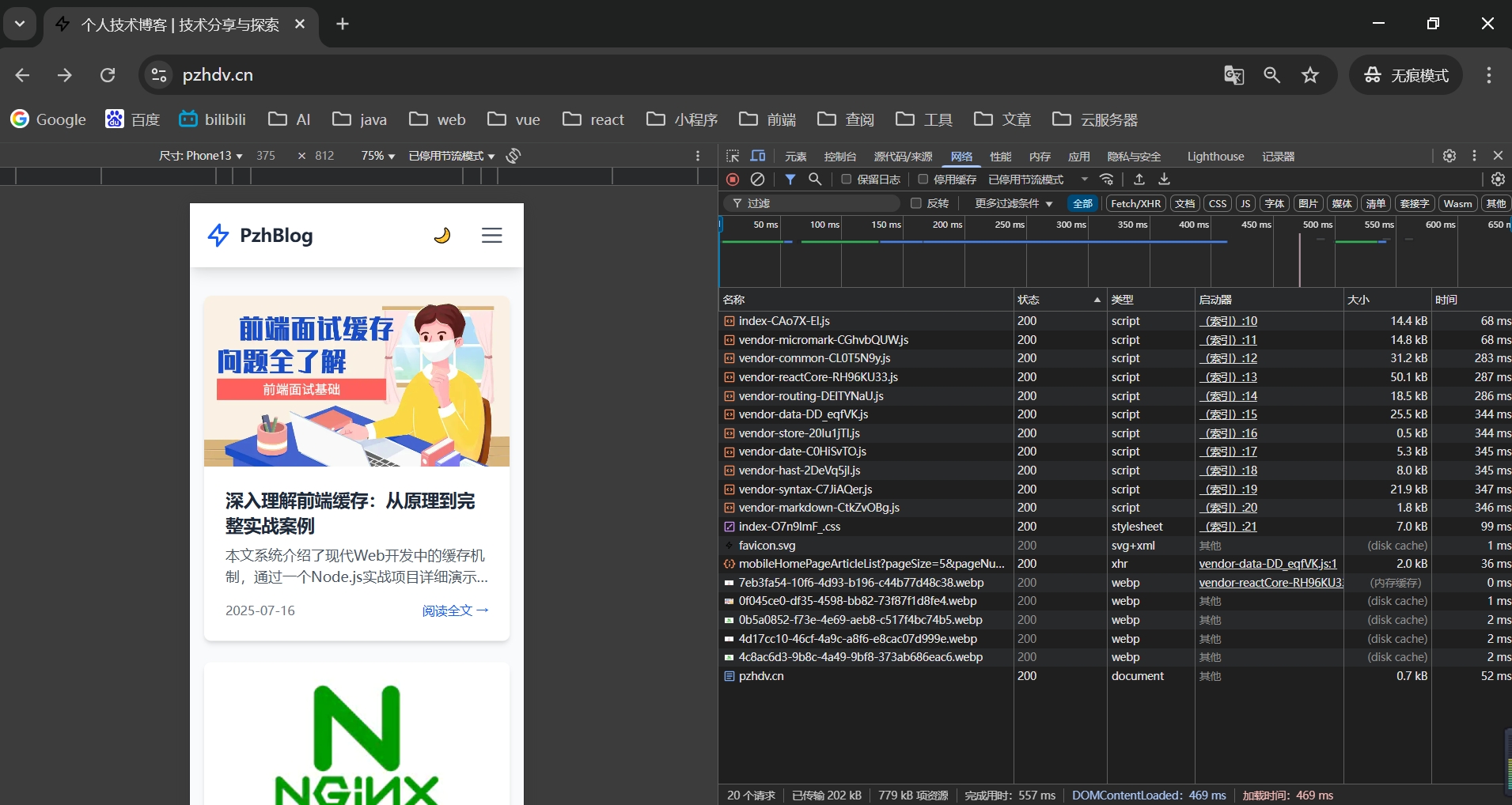Switch to the 控制台 tab
This screenshot has height=805, width=1512.
click(839, 157)
